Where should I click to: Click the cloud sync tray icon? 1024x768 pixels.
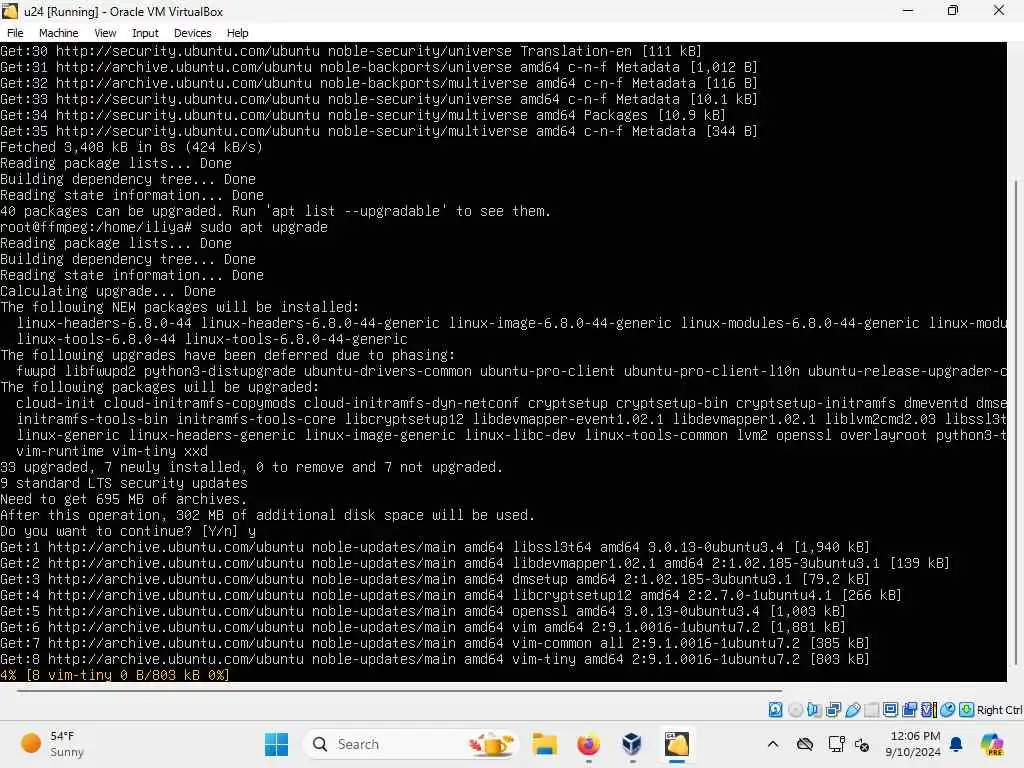click(805, 744)
